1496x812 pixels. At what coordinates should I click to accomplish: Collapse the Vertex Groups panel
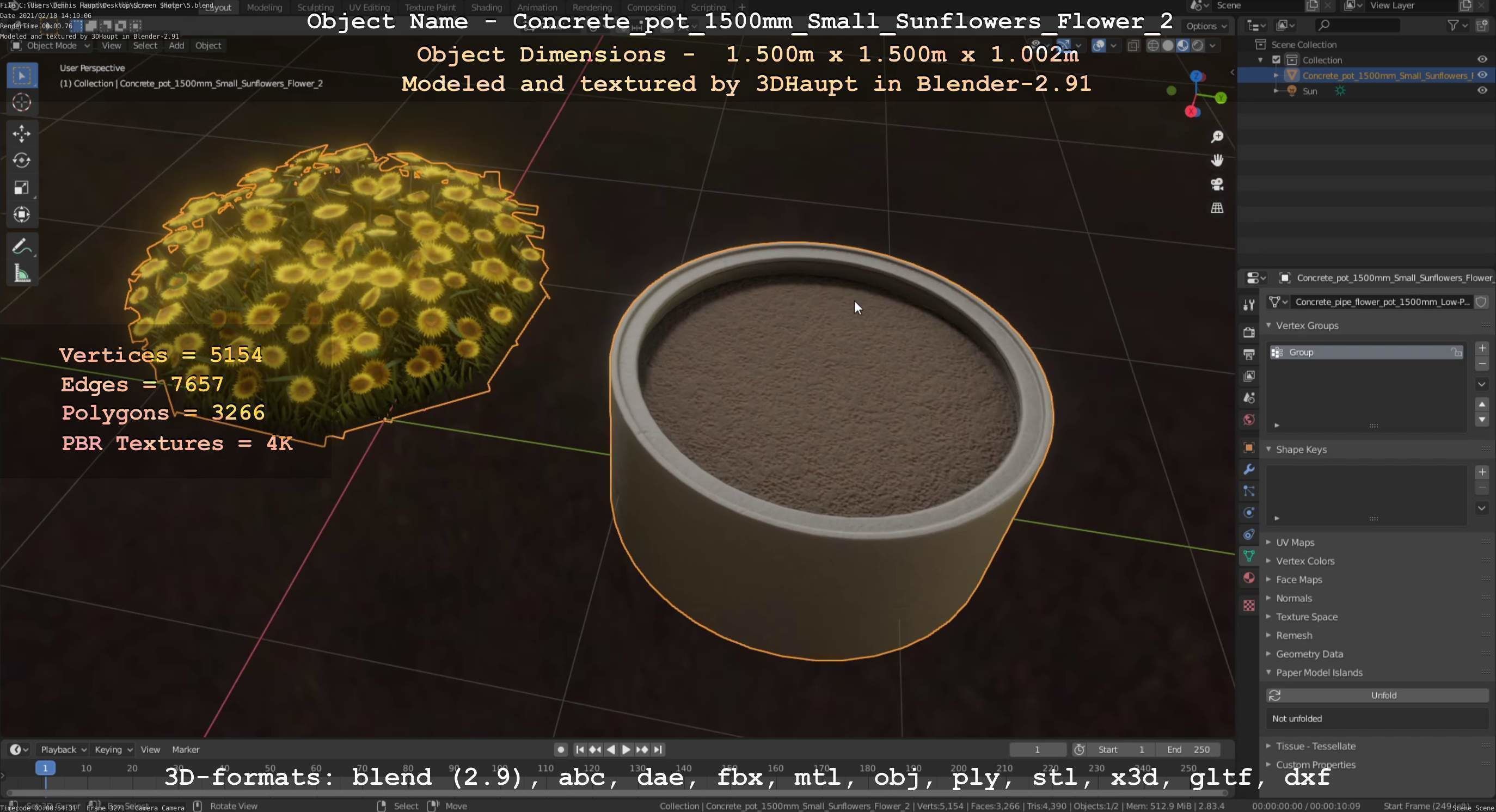pos(1269,325)
